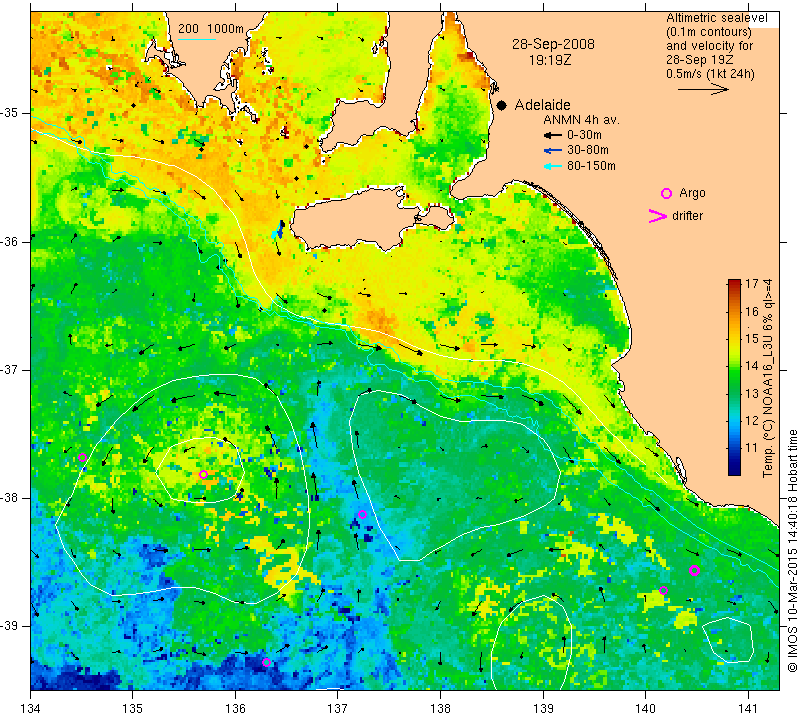Click the 'Altimetric sealevel' heading text

coord(716,18)
